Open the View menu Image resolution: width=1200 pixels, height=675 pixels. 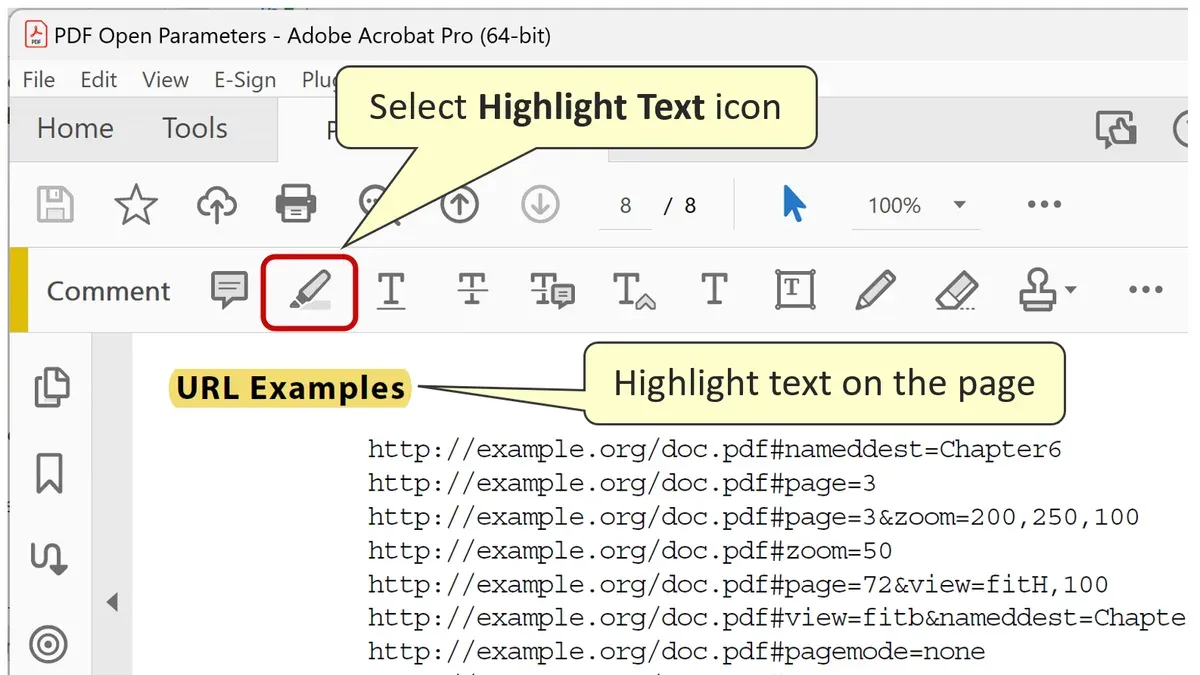click(x=165, y=80)
